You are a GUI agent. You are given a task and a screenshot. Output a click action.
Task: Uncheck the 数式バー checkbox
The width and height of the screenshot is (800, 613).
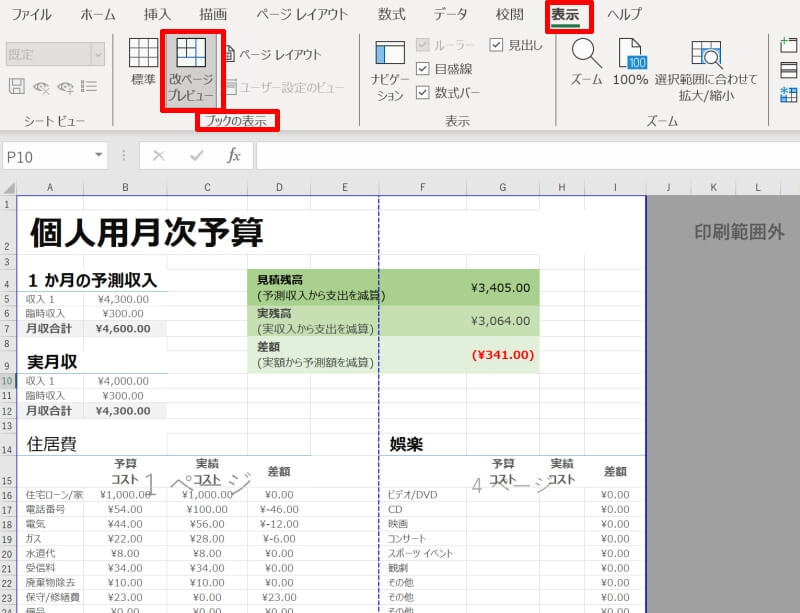pos(422,93)
